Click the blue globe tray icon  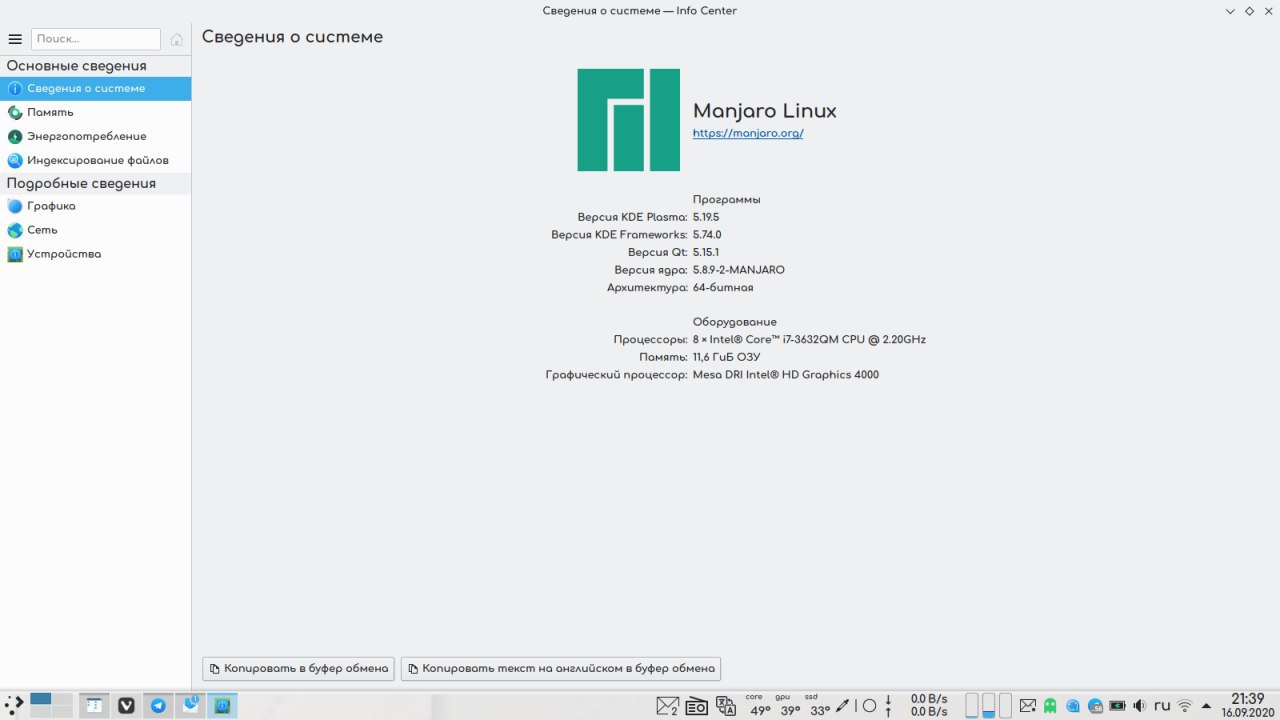tap(1073, 706)
